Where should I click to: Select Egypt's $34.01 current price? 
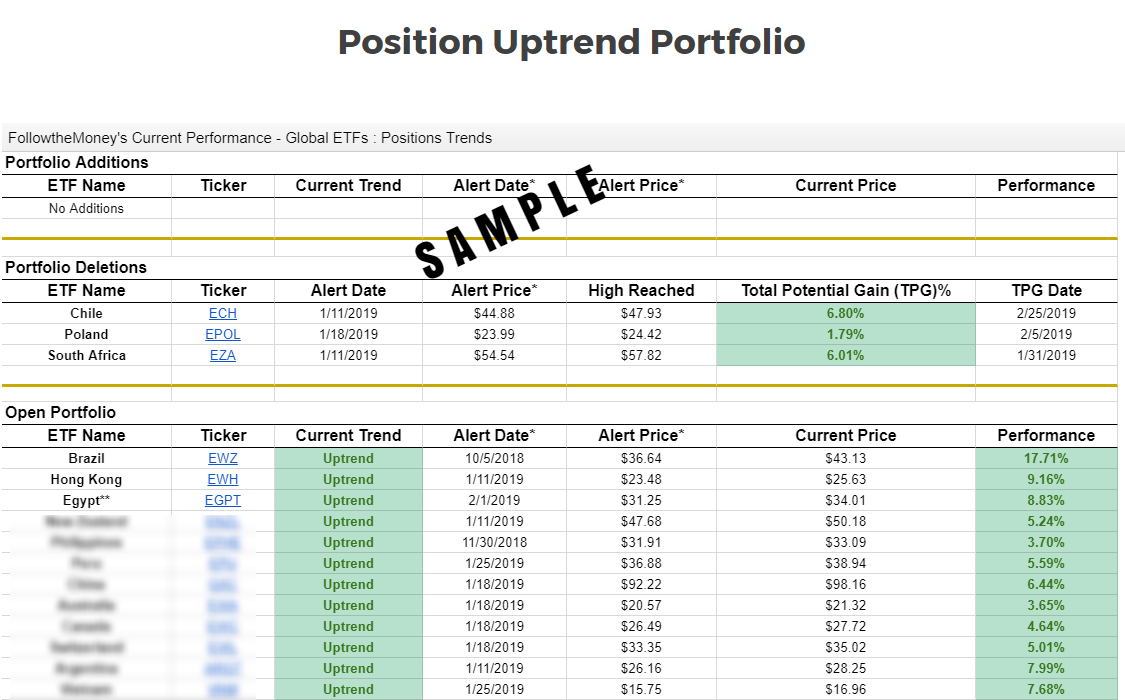[x=845, y=500]
